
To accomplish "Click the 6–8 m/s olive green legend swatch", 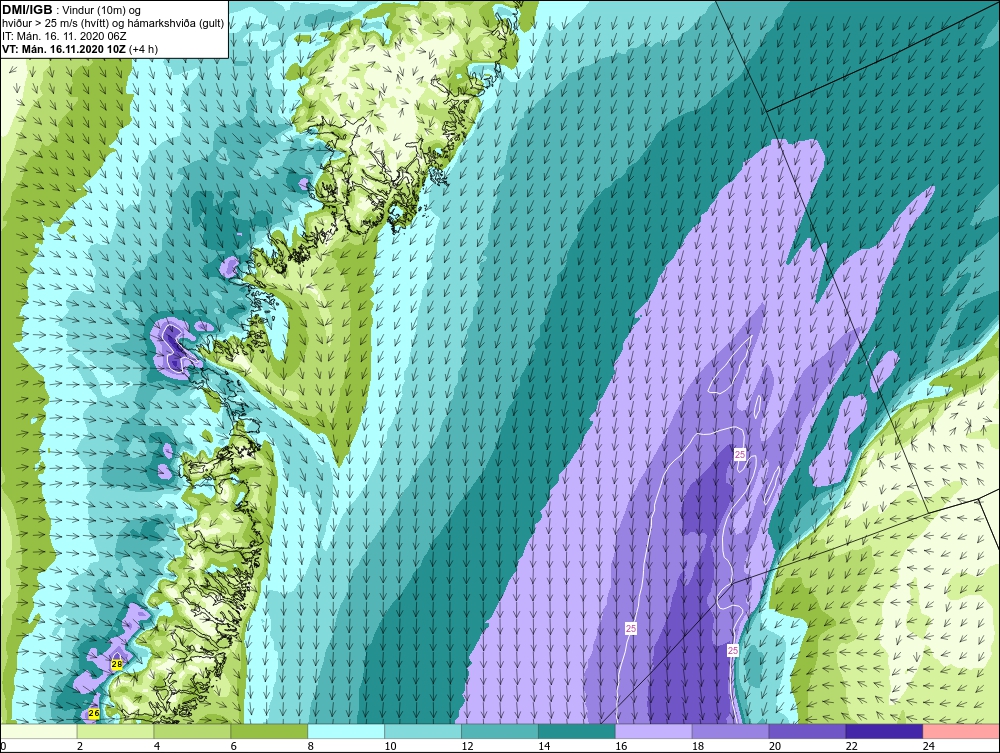I will point(269,731).
